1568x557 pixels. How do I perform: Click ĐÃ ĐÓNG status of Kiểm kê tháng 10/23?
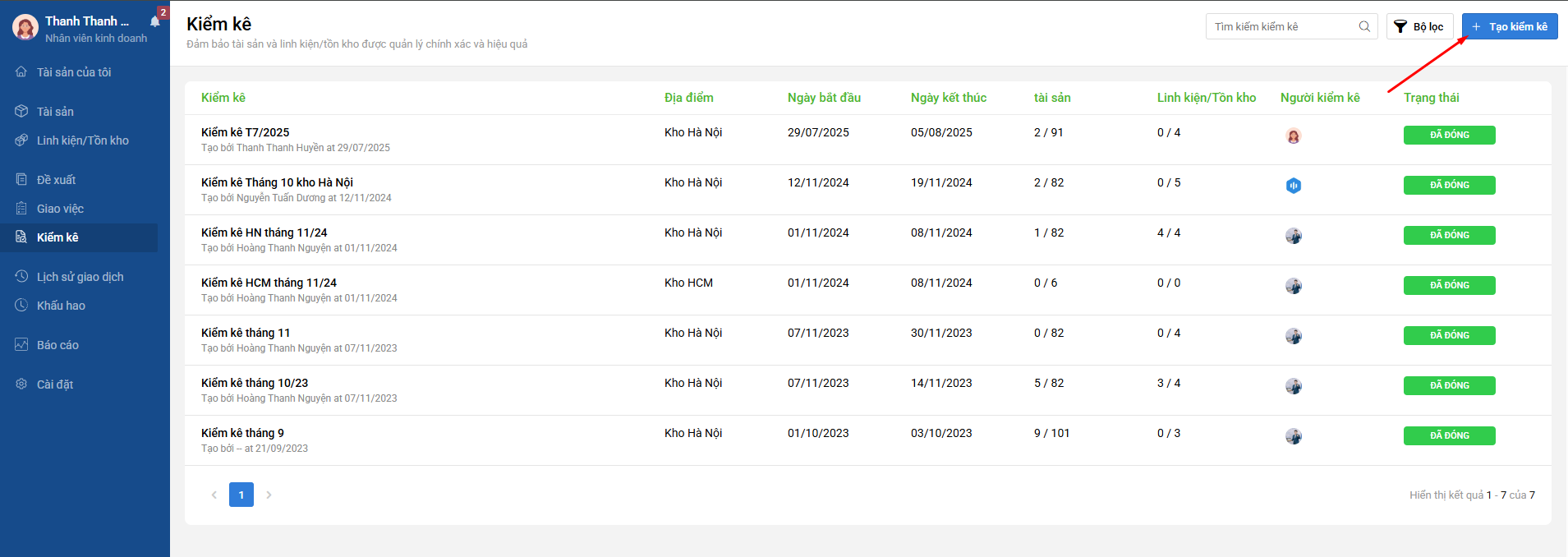pos(1450,385)
